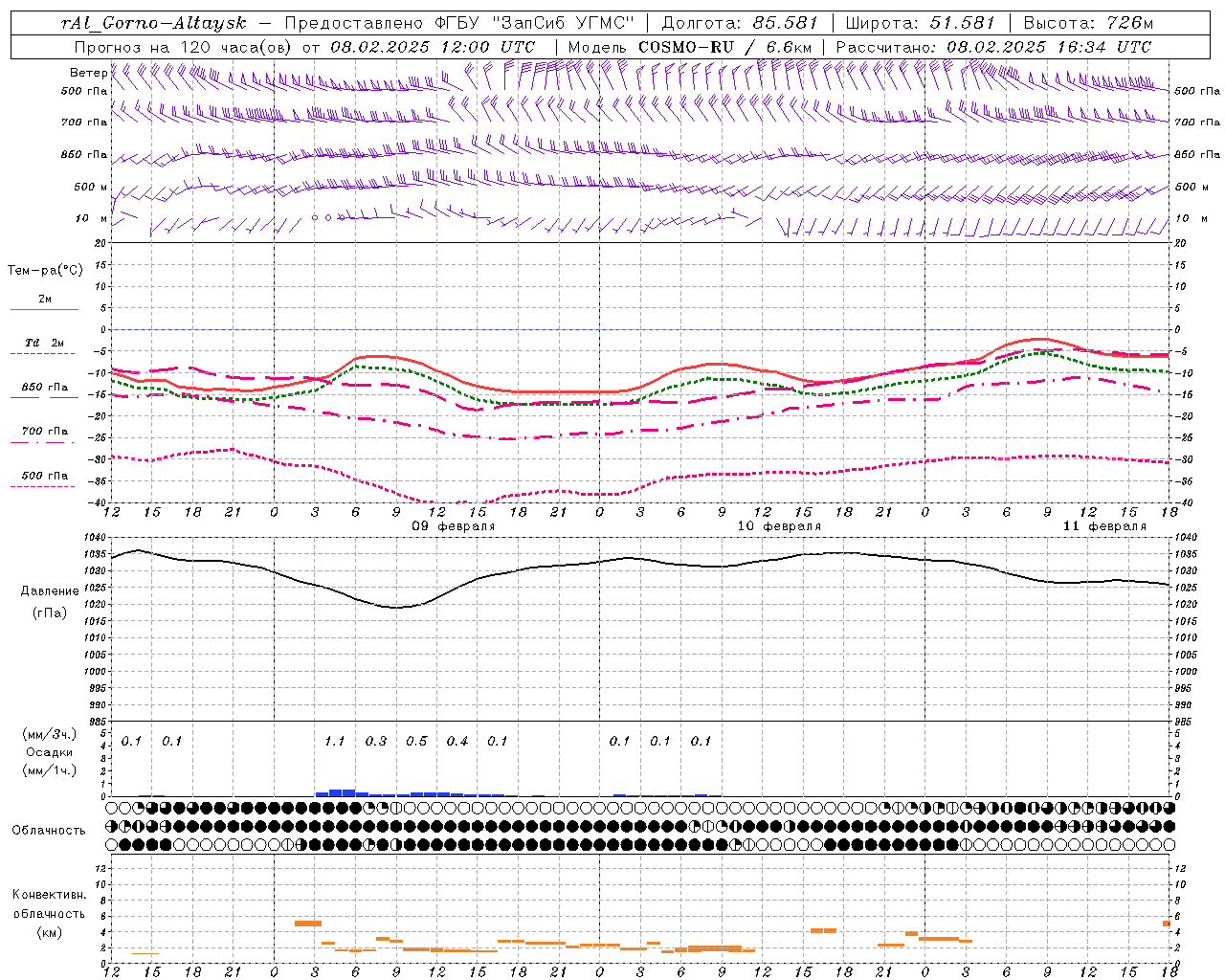Click the elevation value 726м
Viewport: 1225px width, 980px height.
1128,23
